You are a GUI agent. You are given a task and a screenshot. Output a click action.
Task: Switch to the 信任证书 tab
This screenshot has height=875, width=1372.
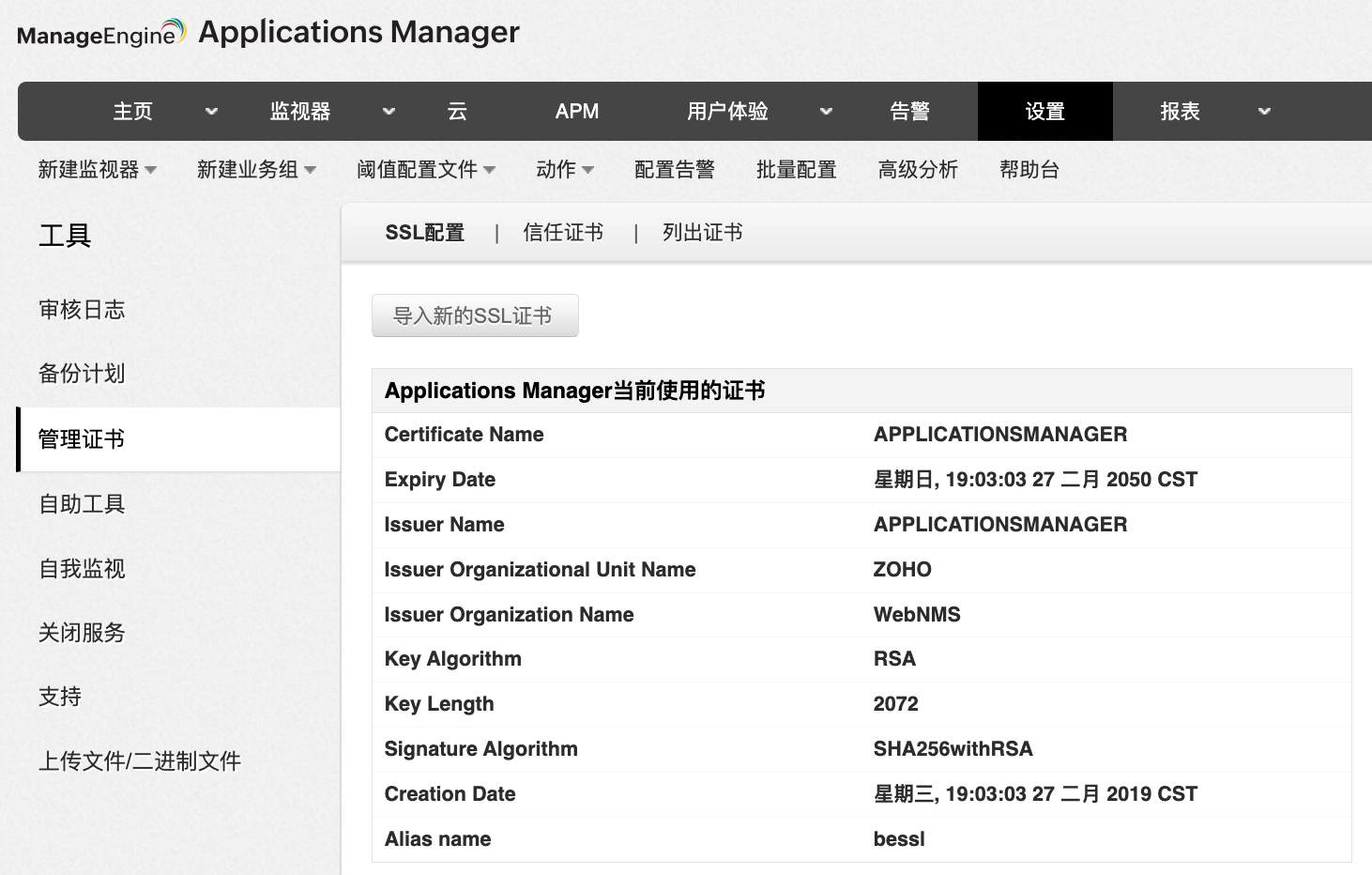pyautogui.click(x=563, y=233)
